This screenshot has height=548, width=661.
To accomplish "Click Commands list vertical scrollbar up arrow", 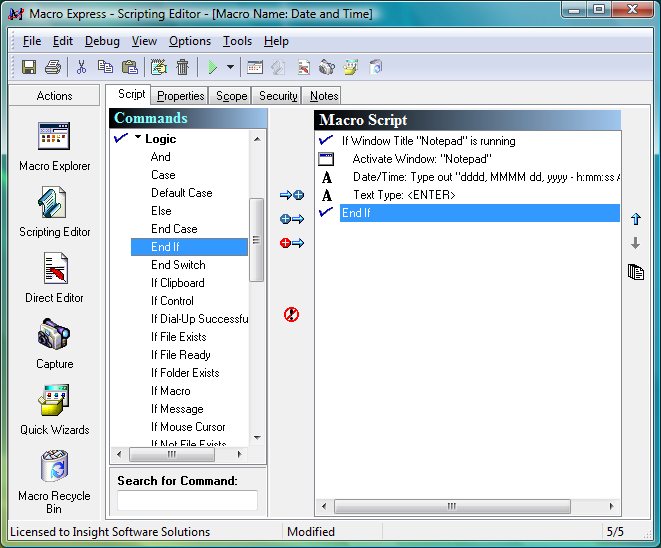I will tap(257, 139).
